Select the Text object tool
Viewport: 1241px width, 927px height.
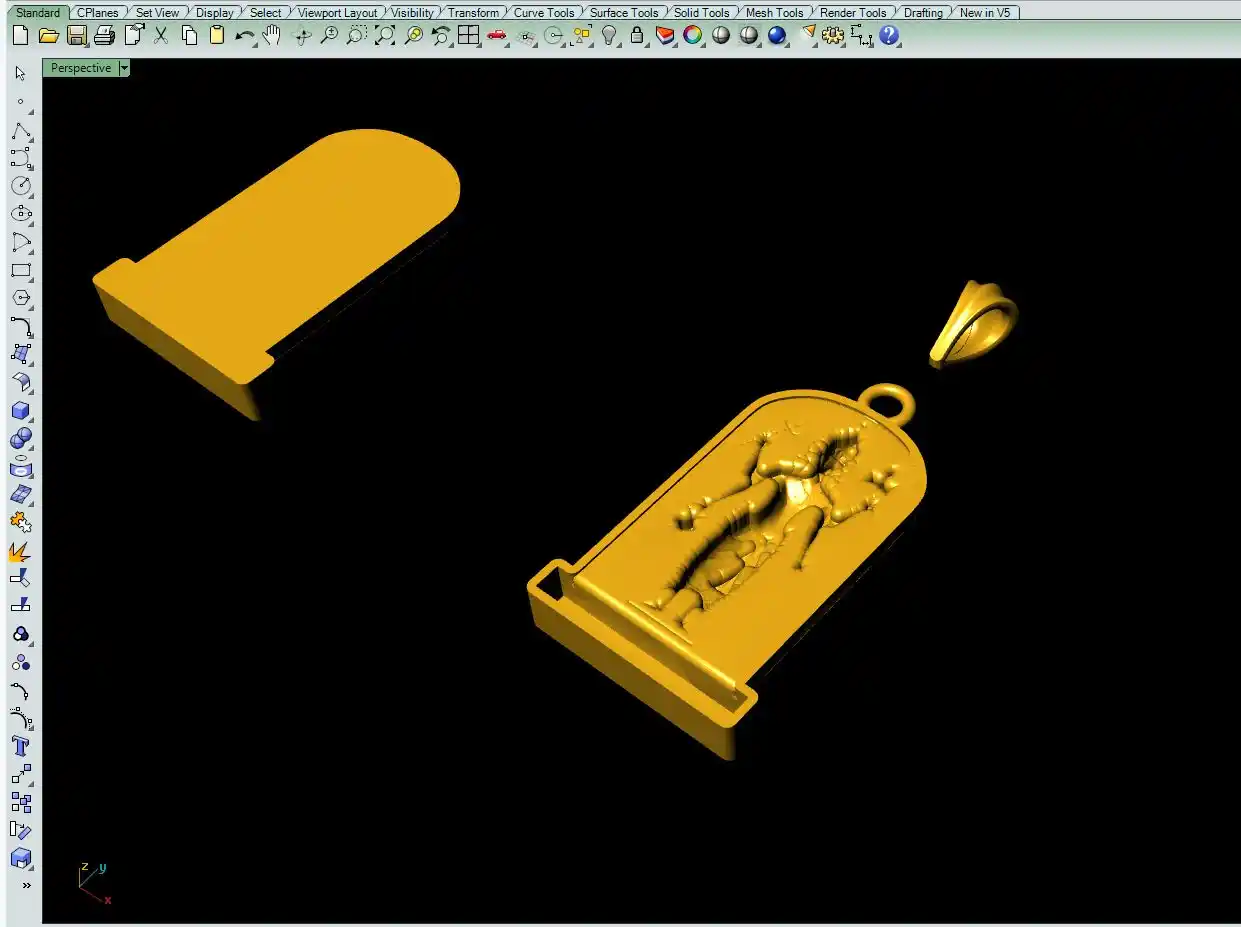(x=20, y=746)
